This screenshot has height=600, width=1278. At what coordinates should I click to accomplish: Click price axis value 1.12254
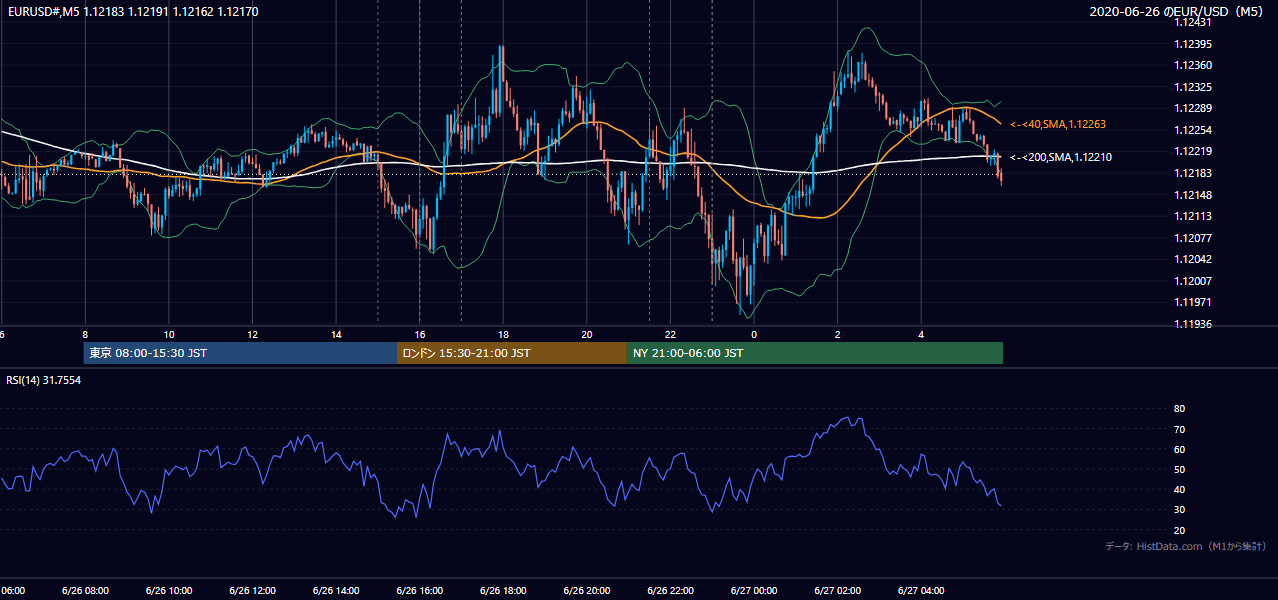pos(1194,130)
